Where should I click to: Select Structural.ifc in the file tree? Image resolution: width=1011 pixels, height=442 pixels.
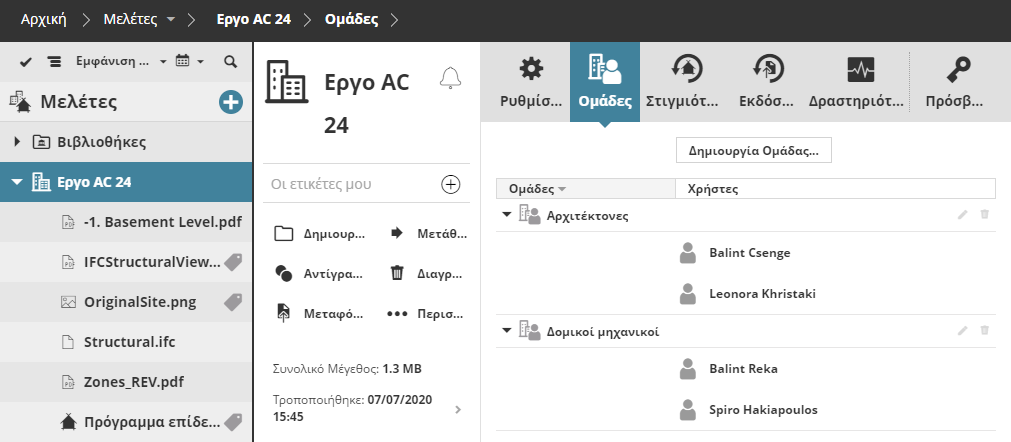(x=130, y=341)
